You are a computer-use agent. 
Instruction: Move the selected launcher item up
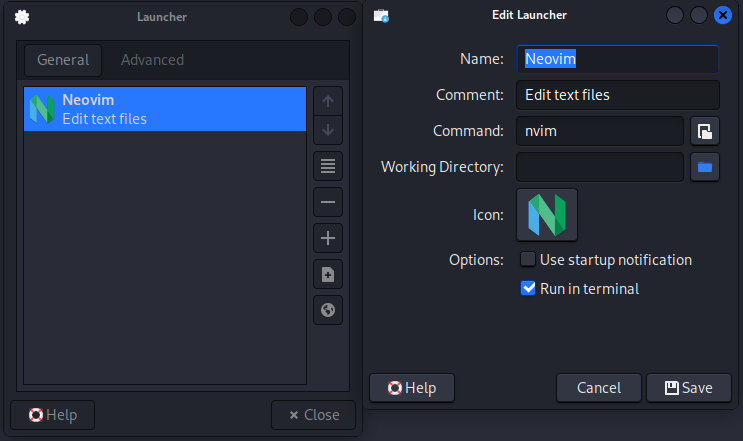click(x=328, y=101)
